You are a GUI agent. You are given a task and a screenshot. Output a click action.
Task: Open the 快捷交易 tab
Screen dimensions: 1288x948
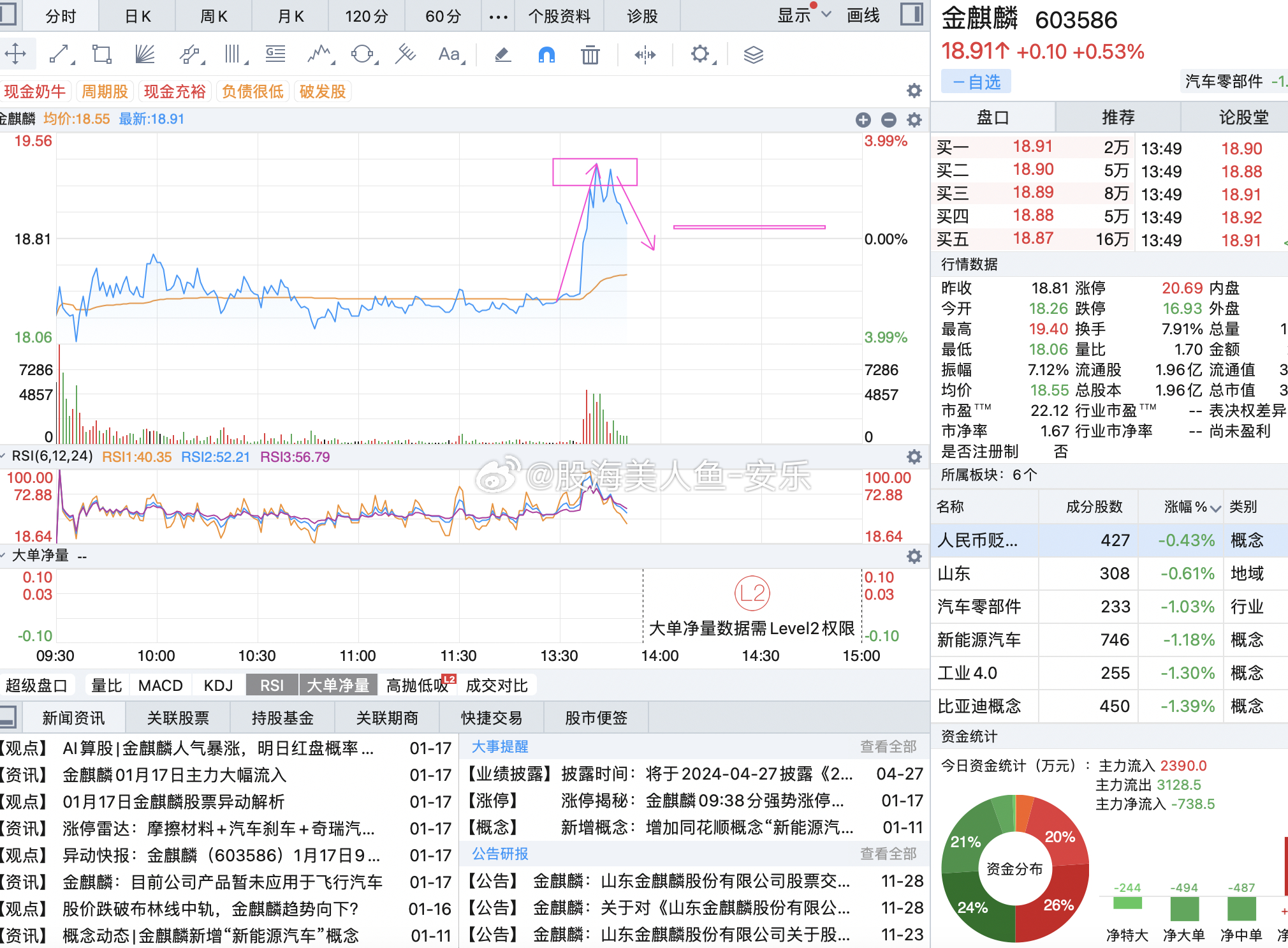point(492,718)
